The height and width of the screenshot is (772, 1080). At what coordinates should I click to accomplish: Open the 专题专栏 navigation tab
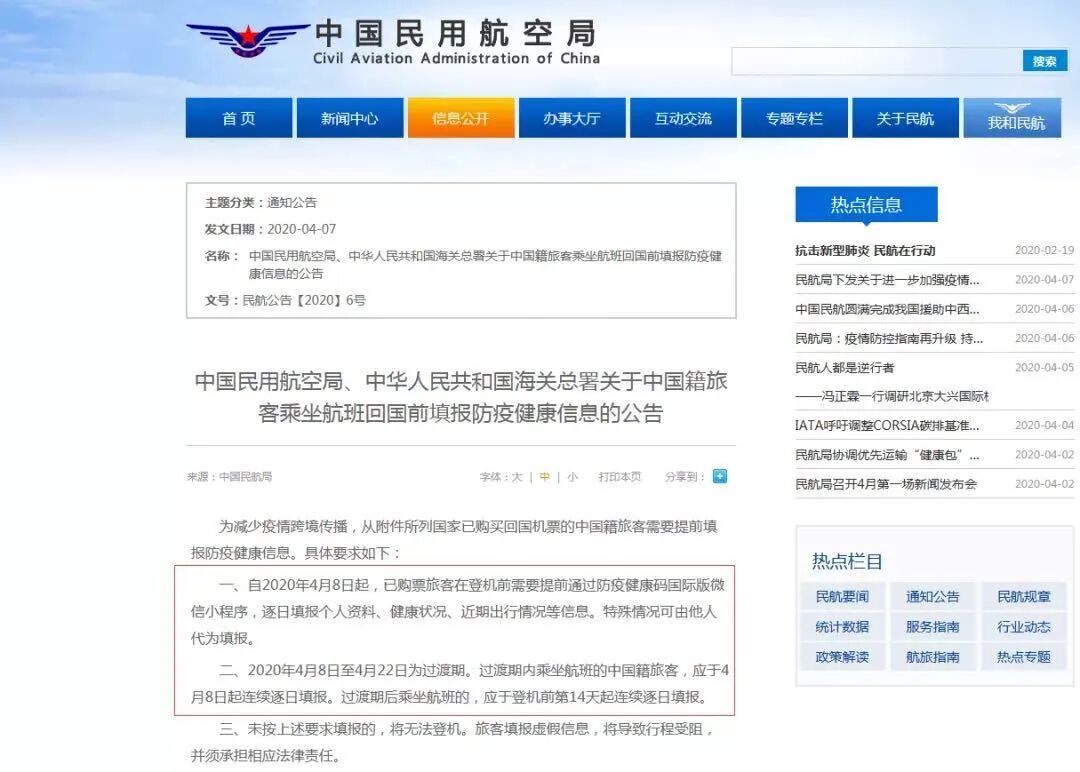[794, 118]
